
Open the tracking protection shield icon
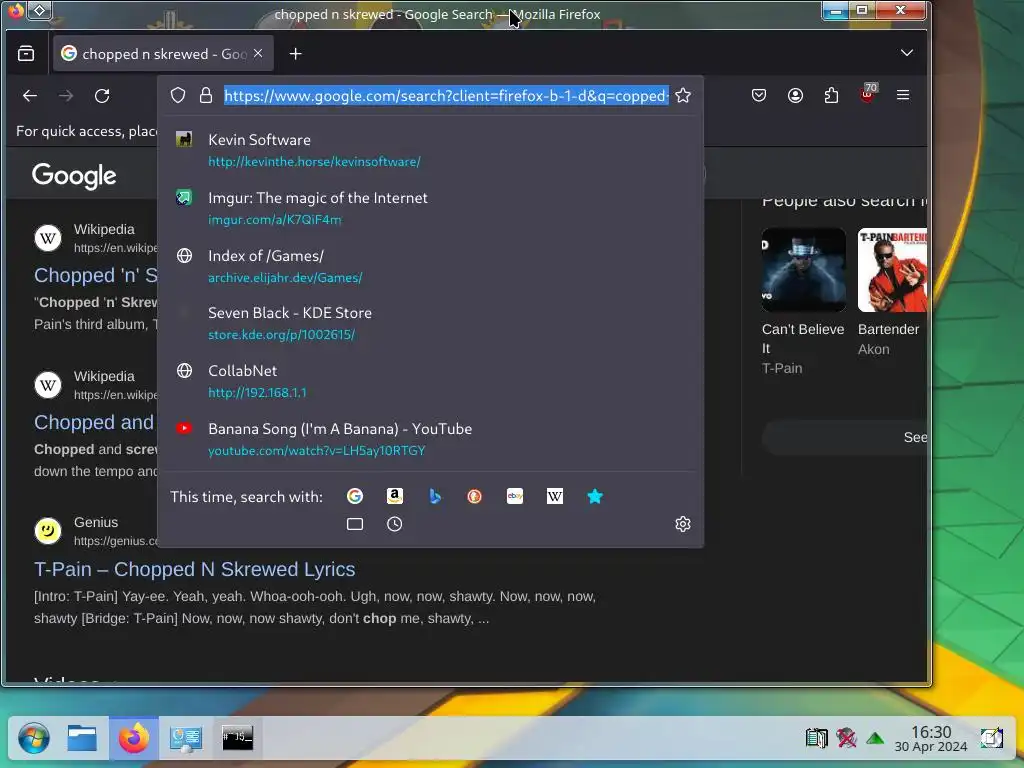(178, 95)
